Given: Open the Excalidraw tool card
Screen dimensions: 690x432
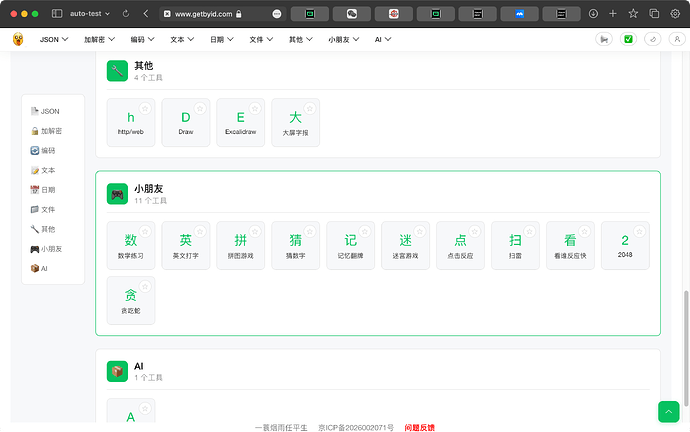Looking at the screenshot, I should (x=241, y=122).
